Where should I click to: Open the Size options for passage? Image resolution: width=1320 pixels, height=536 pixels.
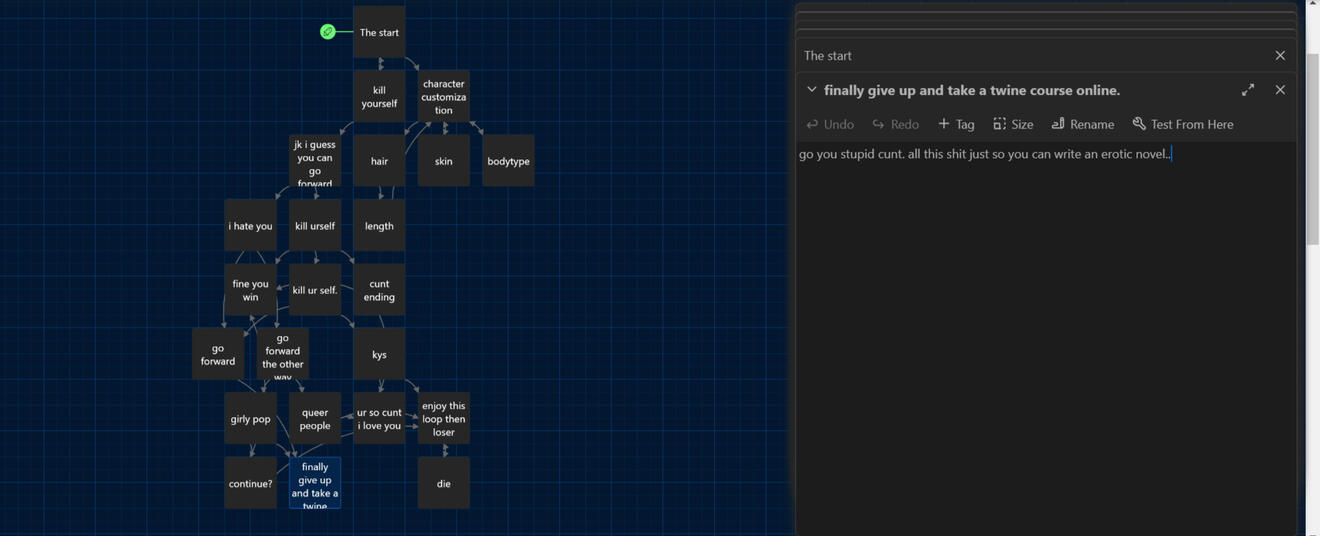tap(1013, 124)
